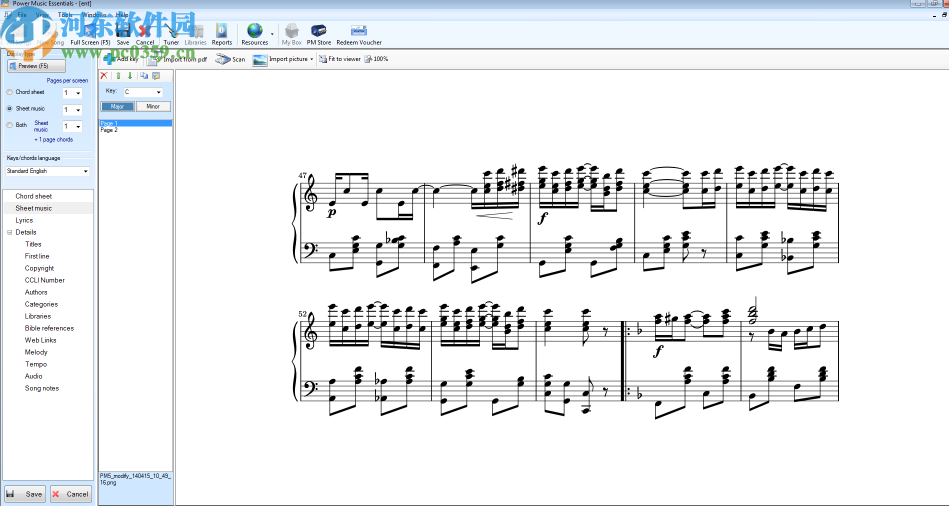The image size is (949, 506).
Task: Open Import picture dropdown arrow
Action: pyautogui.click(x=312, y=59)
